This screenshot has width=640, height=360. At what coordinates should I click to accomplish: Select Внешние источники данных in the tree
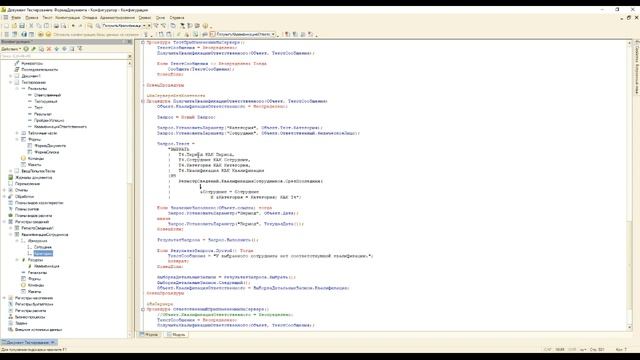38,329
